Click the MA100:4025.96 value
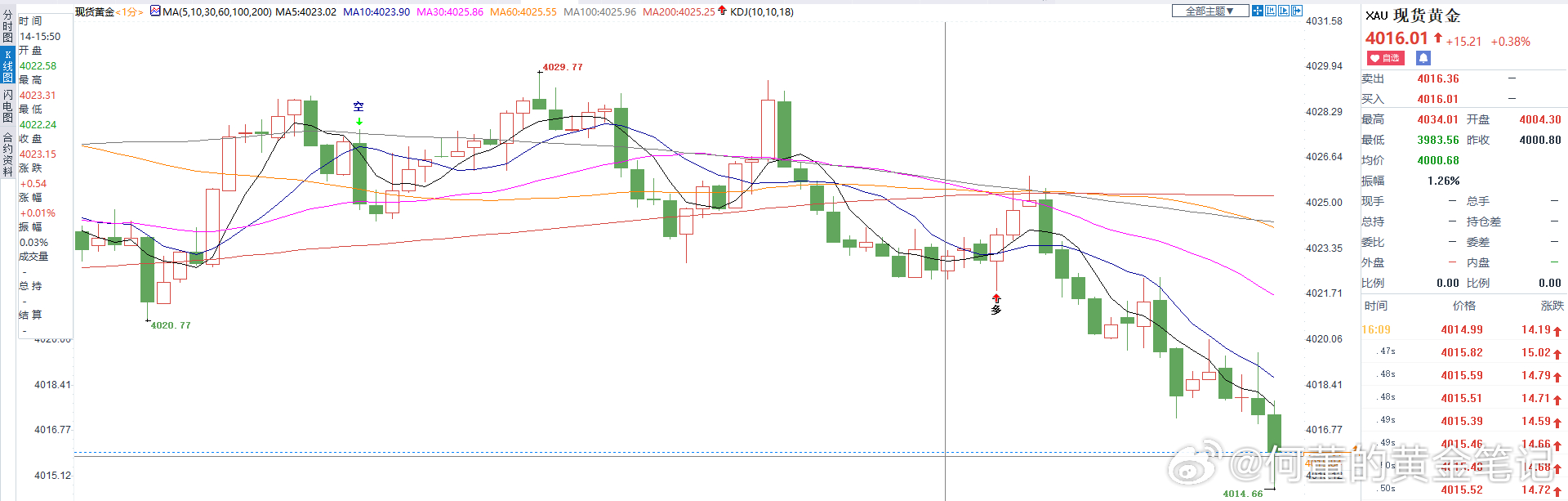Screen dimensions: 1568x501 [599, 11]
